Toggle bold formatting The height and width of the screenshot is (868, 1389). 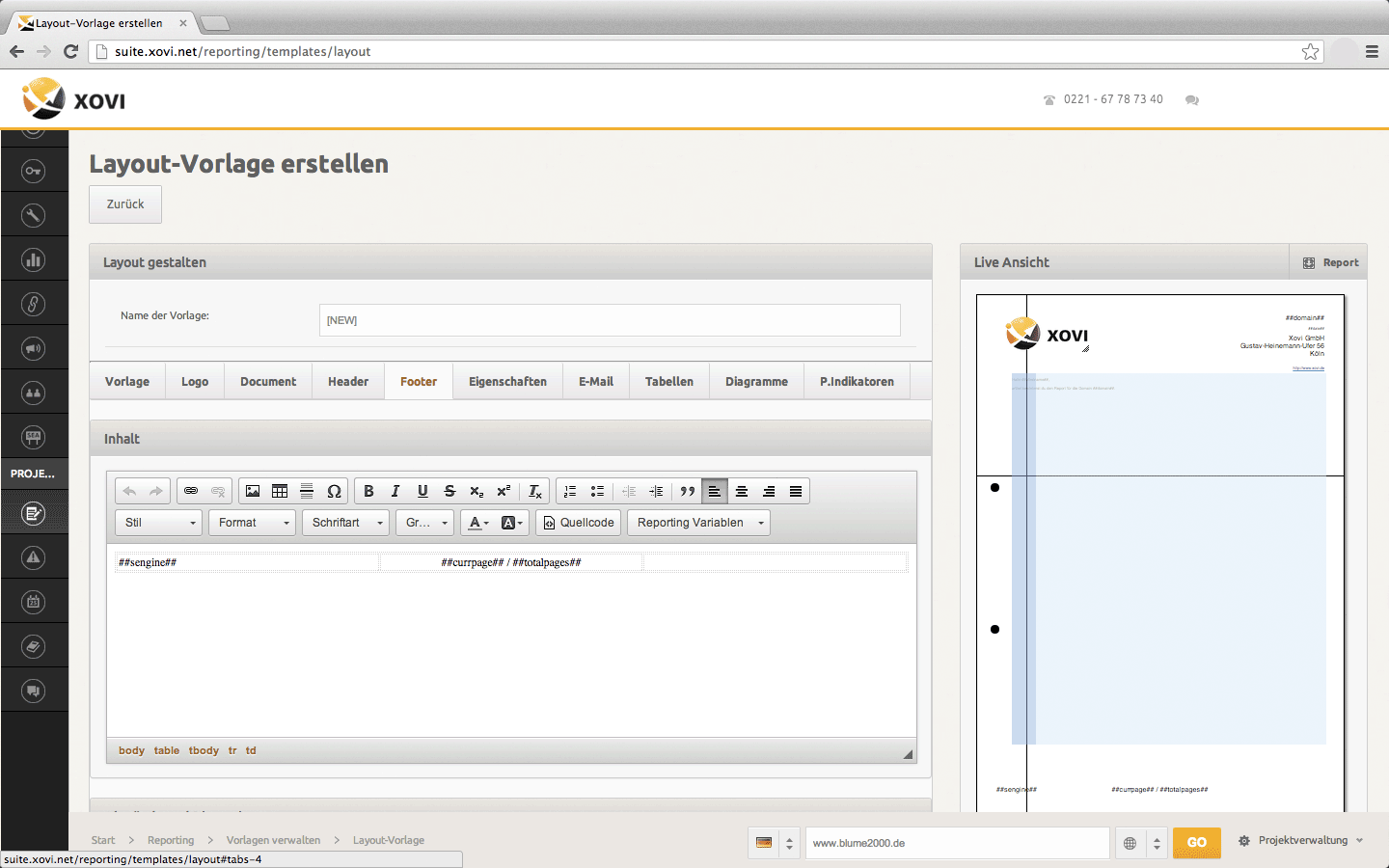point(368,491)
